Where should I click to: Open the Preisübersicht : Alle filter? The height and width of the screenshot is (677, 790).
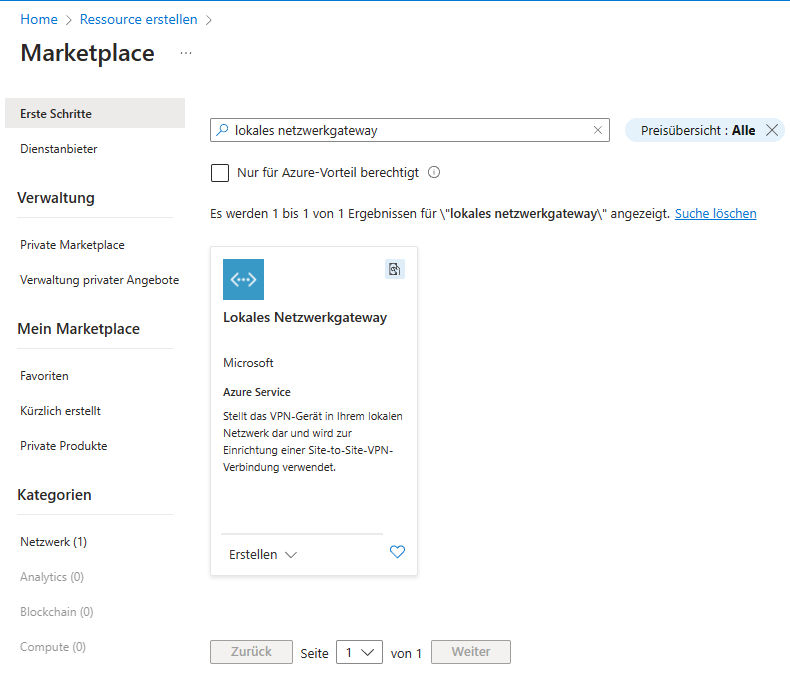pyautogui.click(x=698, y=130)
